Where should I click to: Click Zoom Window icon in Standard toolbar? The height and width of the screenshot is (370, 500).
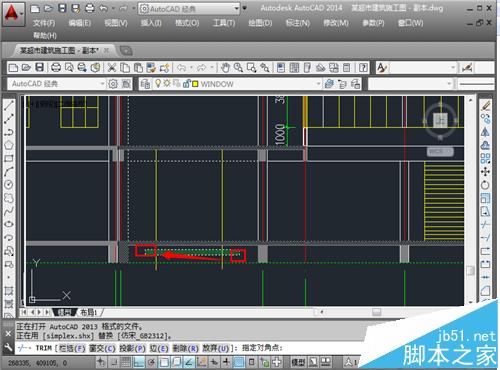251,68
